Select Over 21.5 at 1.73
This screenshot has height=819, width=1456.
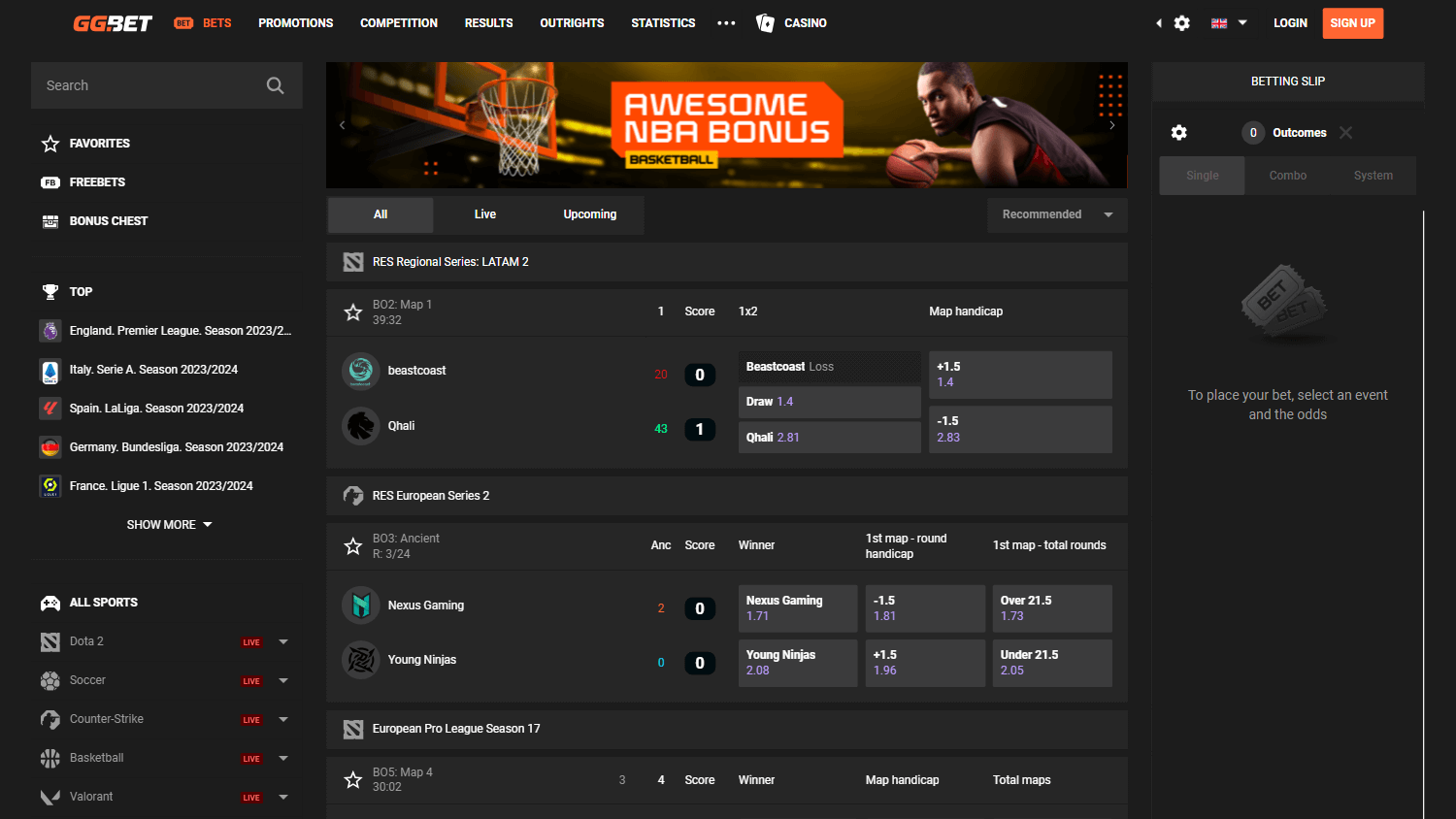(x=1052, y=608)
